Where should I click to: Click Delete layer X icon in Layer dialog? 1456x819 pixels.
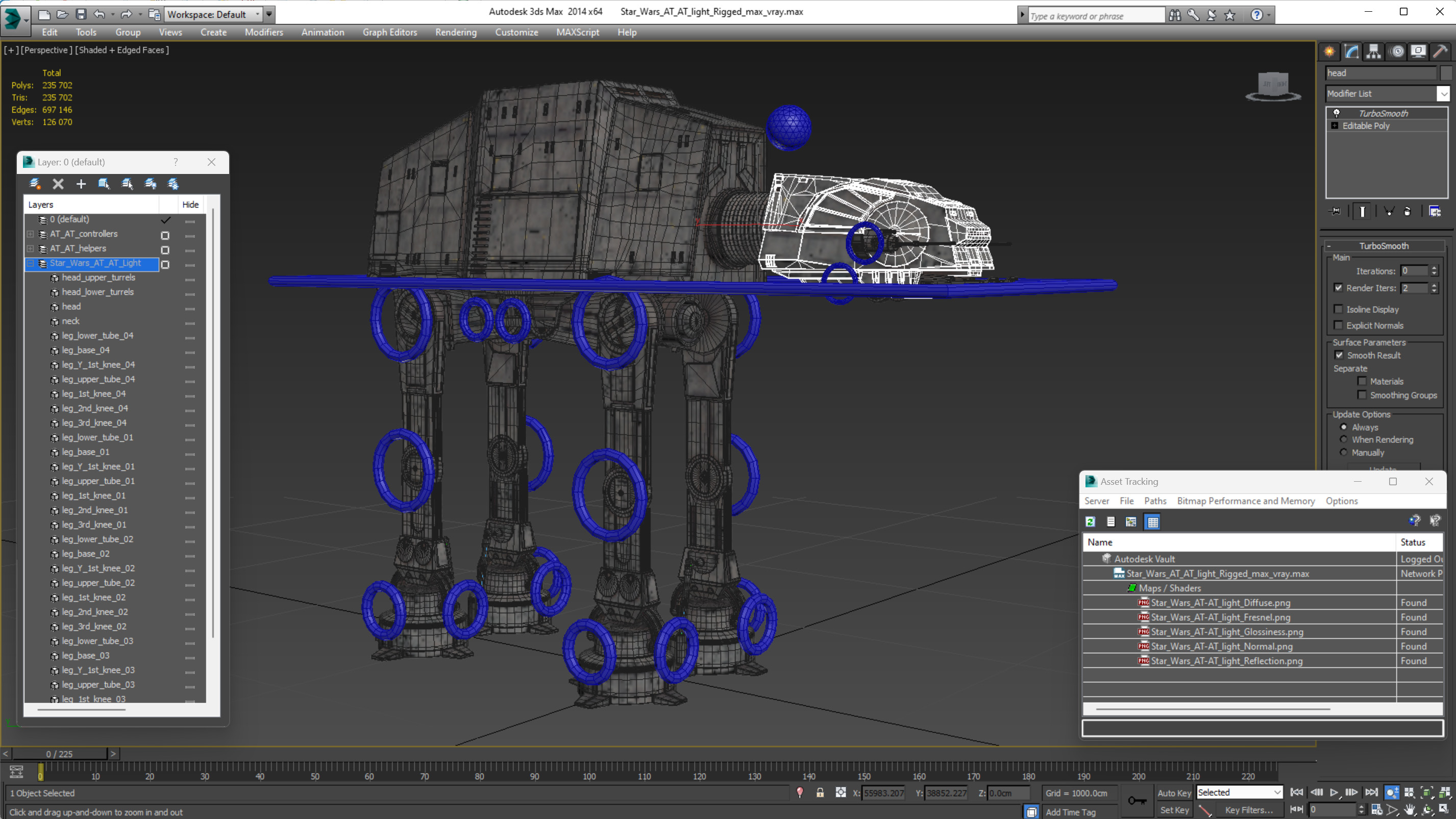(58, 184)
